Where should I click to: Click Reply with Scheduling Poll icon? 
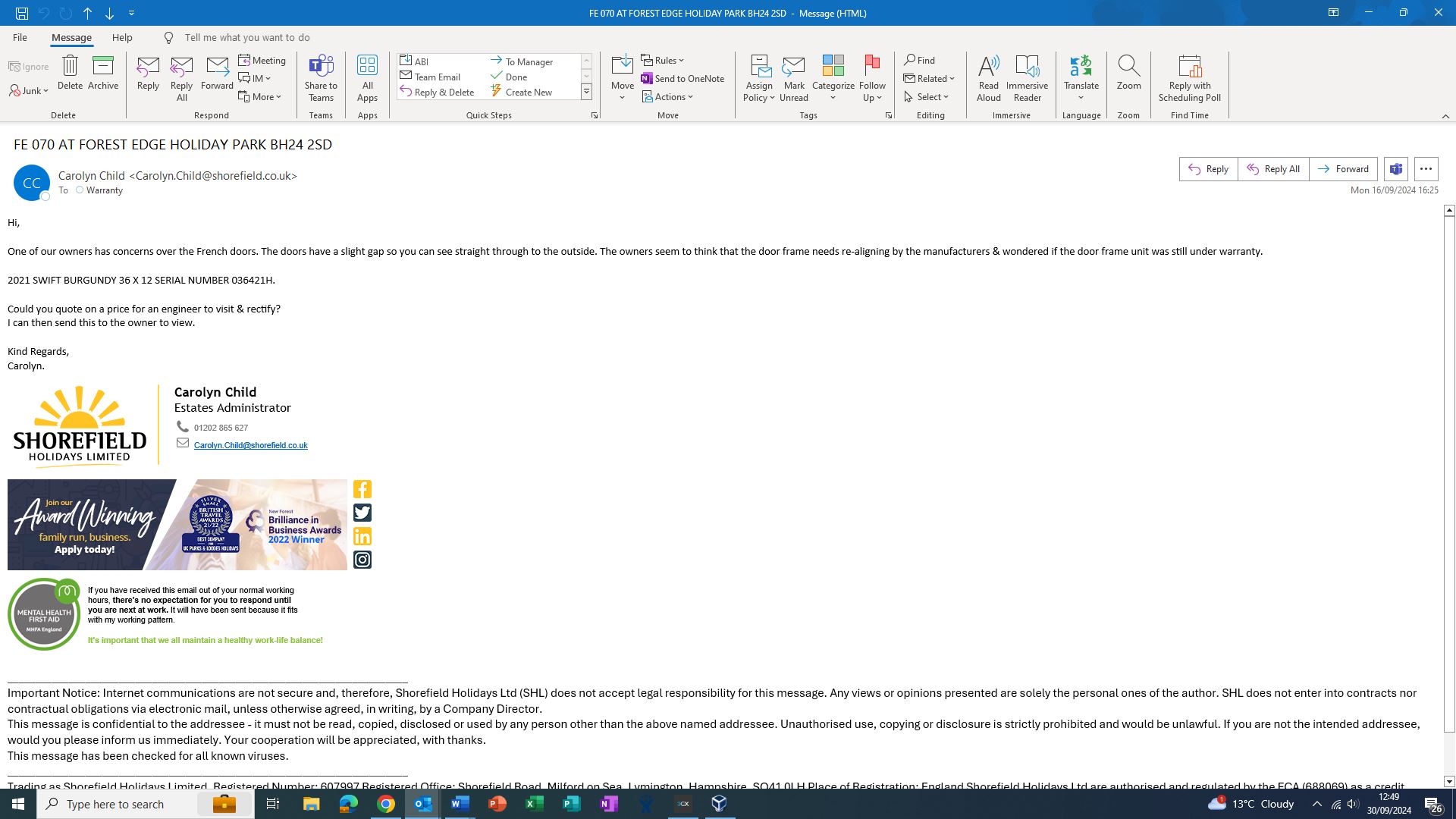[x=1189, y=67]
